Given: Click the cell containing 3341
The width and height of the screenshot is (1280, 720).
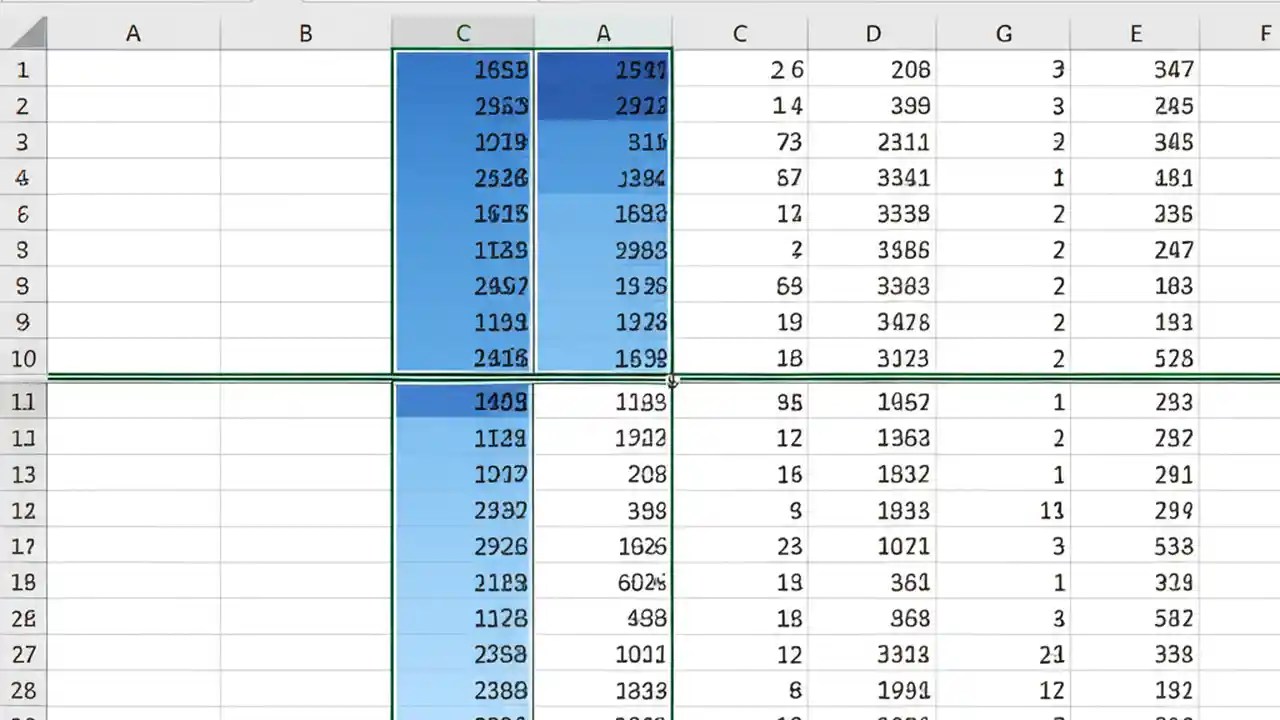Looking at the screenshot, I should 872,178.
